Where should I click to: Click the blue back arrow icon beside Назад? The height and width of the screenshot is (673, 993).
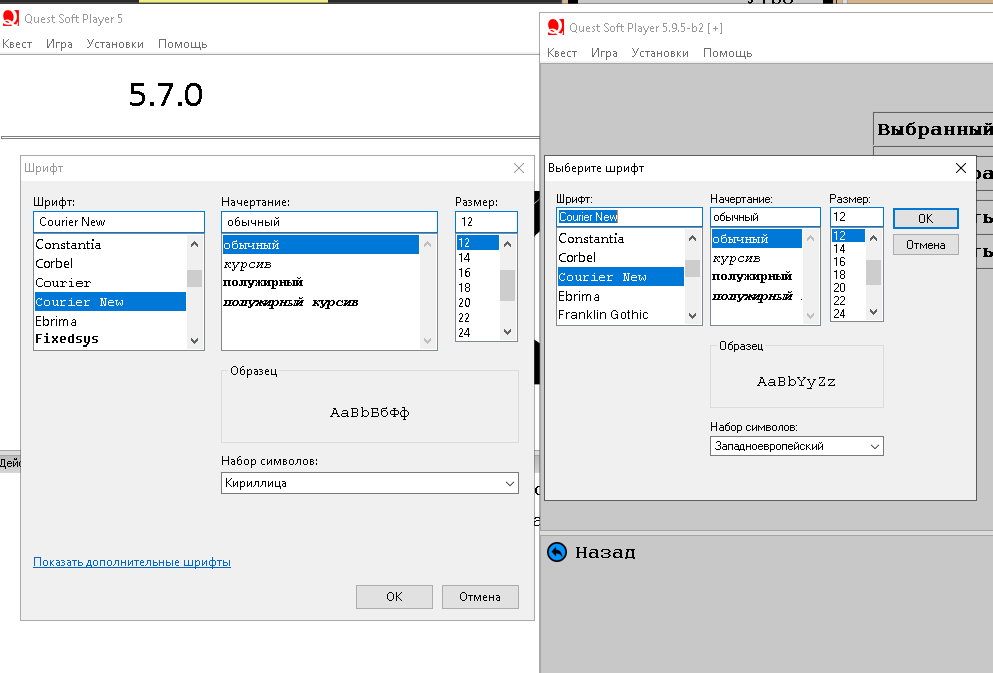click(557, 552)
